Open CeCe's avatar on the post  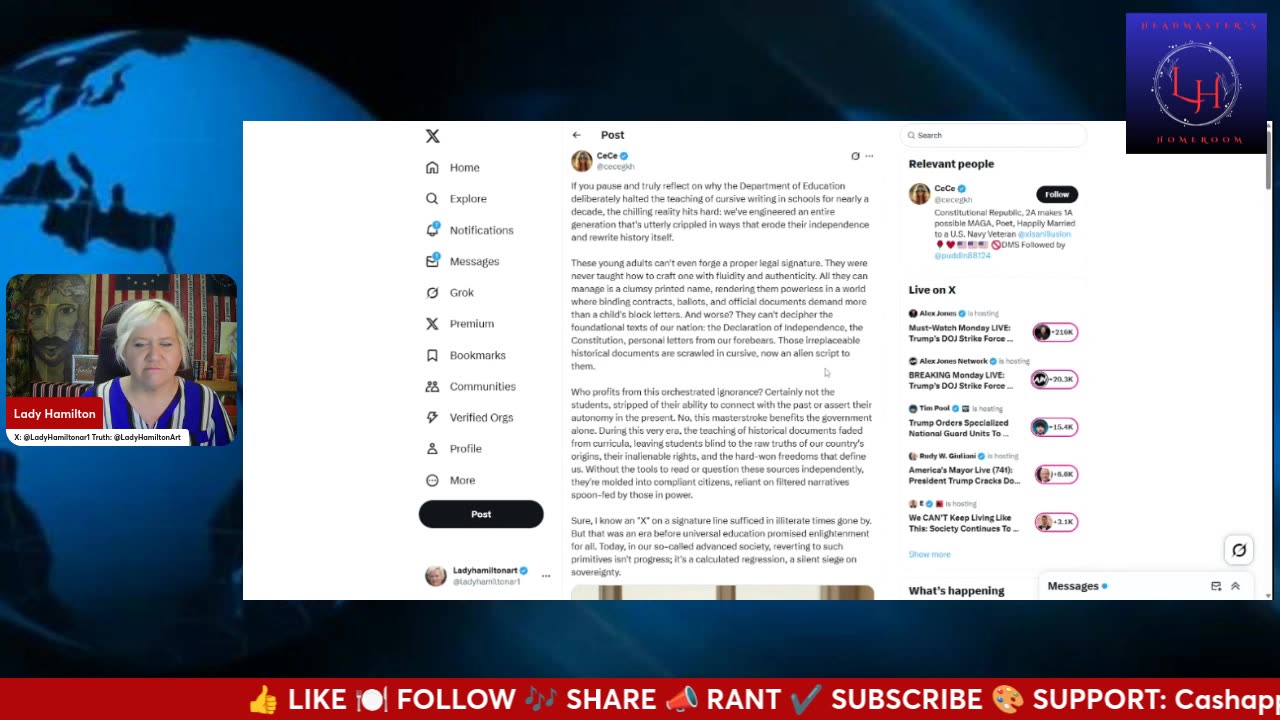click(582, 161)
